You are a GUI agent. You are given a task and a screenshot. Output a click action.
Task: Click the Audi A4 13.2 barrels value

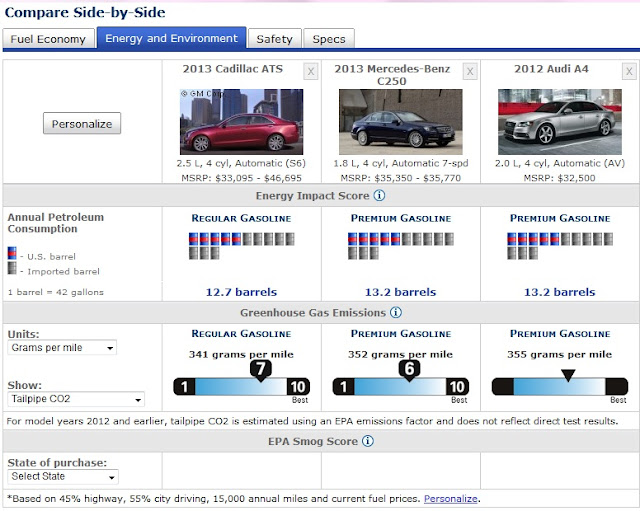tap(560, 292)
